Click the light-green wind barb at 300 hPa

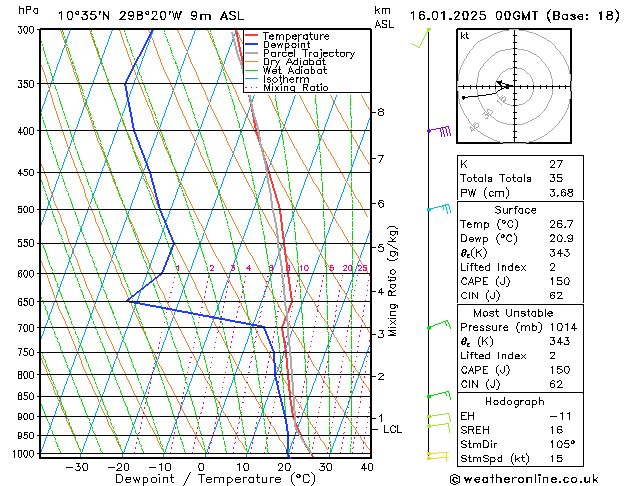tap(421, 38)
